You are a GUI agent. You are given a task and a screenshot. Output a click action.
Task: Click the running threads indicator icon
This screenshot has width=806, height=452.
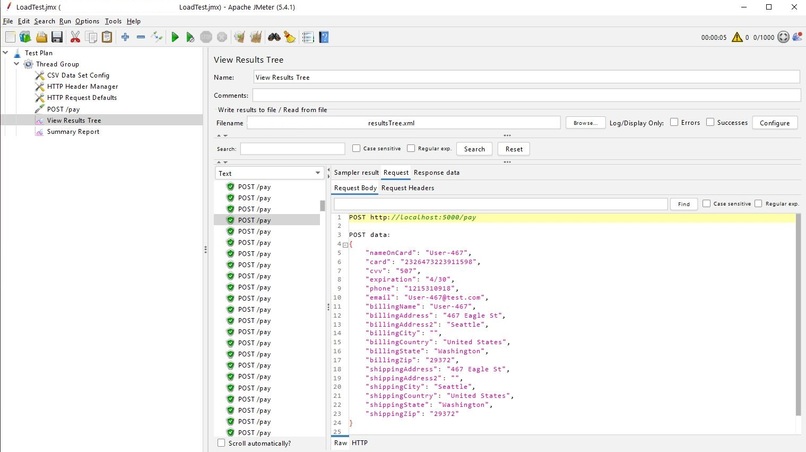pos(783,37)
